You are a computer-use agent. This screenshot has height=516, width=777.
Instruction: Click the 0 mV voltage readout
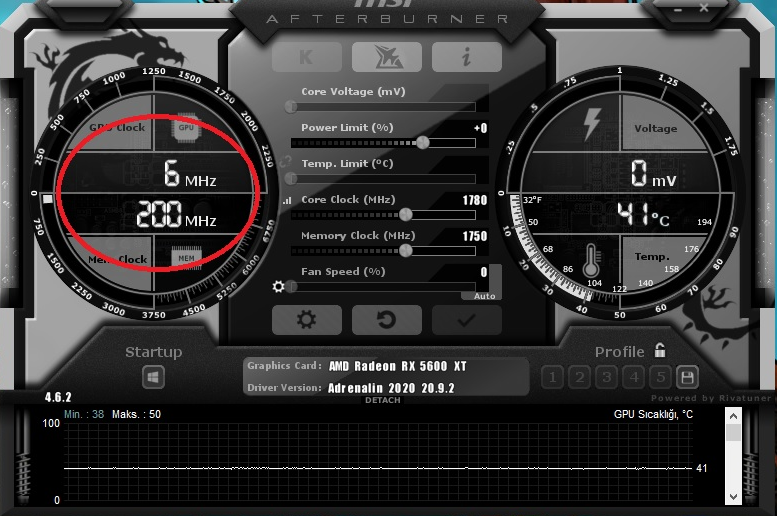click(x=653, y=173)
